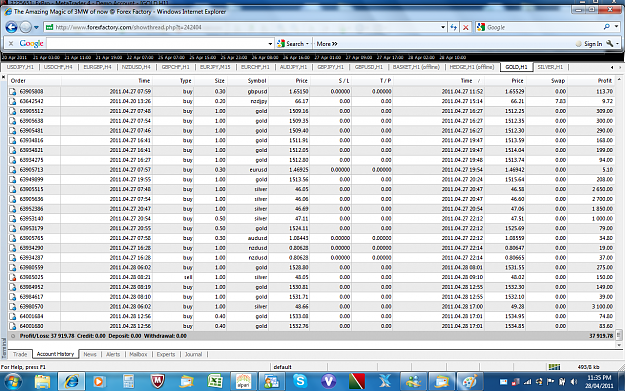This screenshot has height=391, width=625.
Task: Switch to the SILVER,H1 chart tab
Action: [550, 67]
